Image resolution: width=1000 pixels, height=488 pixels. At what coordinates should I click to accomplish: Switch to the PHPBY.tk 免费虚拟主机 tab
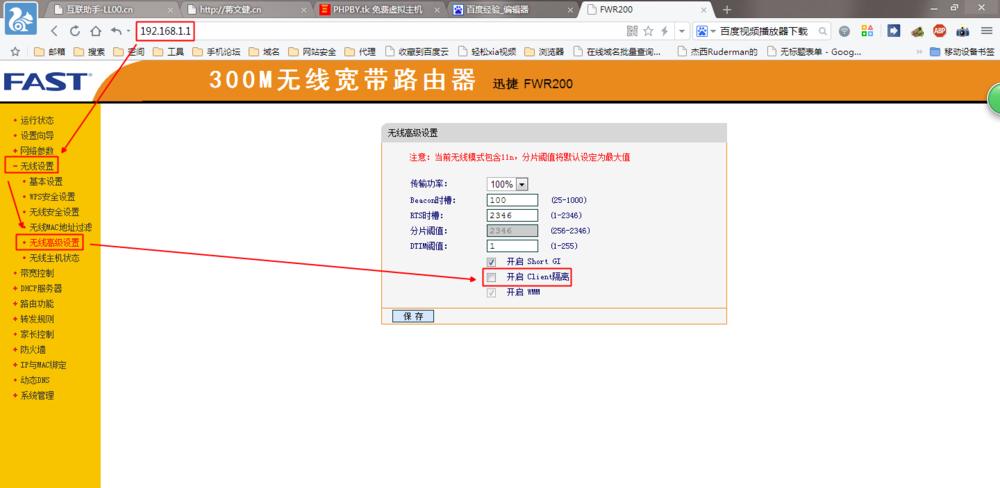click(379, 10)
